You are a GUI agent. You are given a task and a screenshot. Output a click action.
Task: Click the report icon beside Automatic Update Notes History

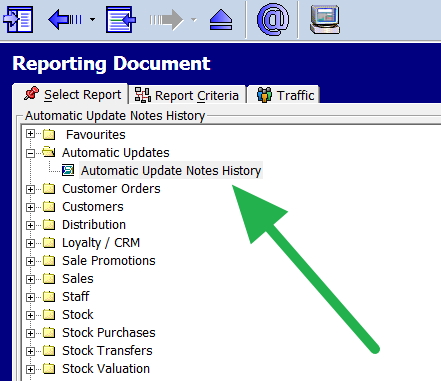68,170
